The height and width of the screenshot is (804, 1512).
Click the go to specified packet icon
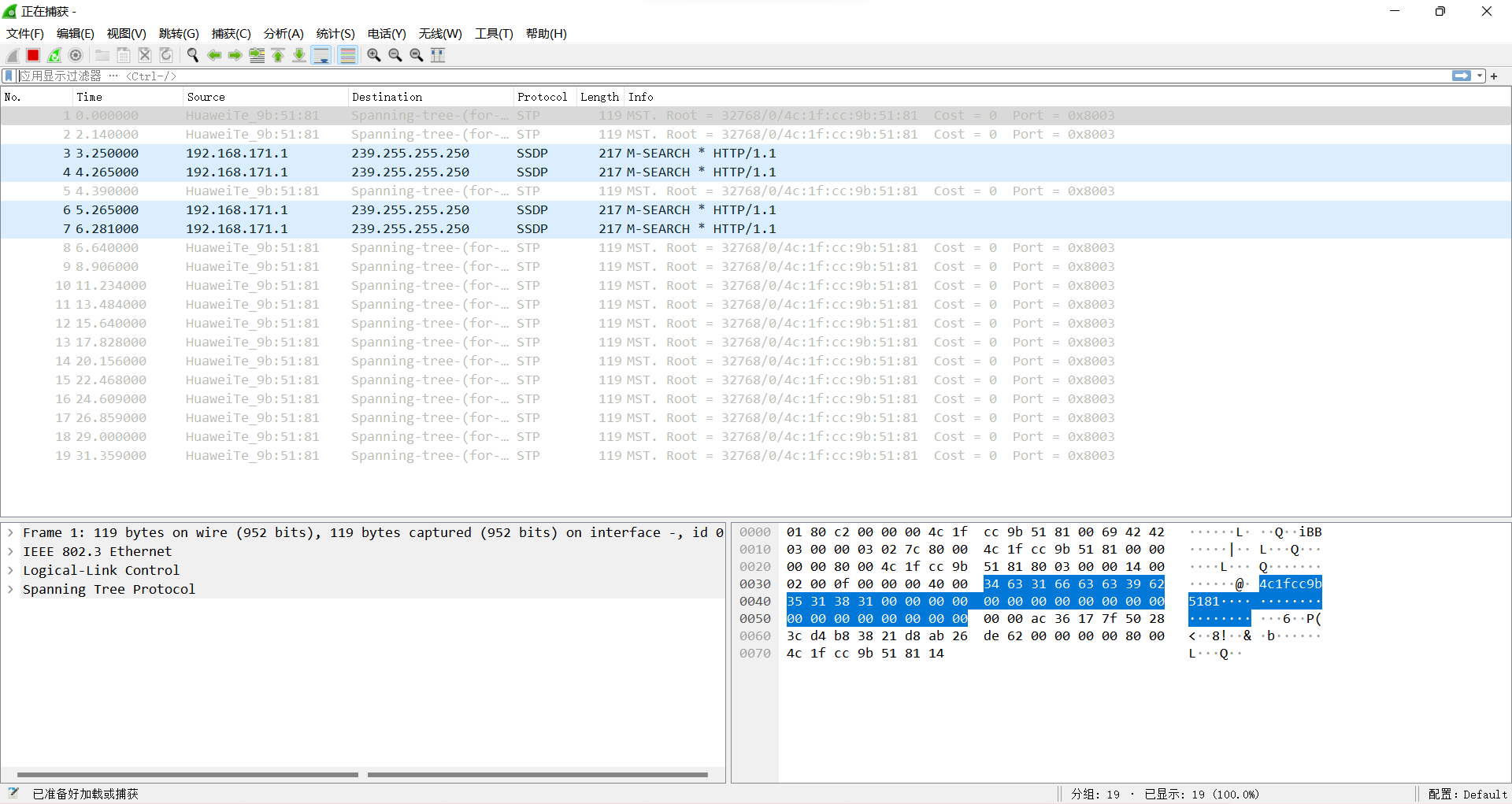[x=257, y=55]
